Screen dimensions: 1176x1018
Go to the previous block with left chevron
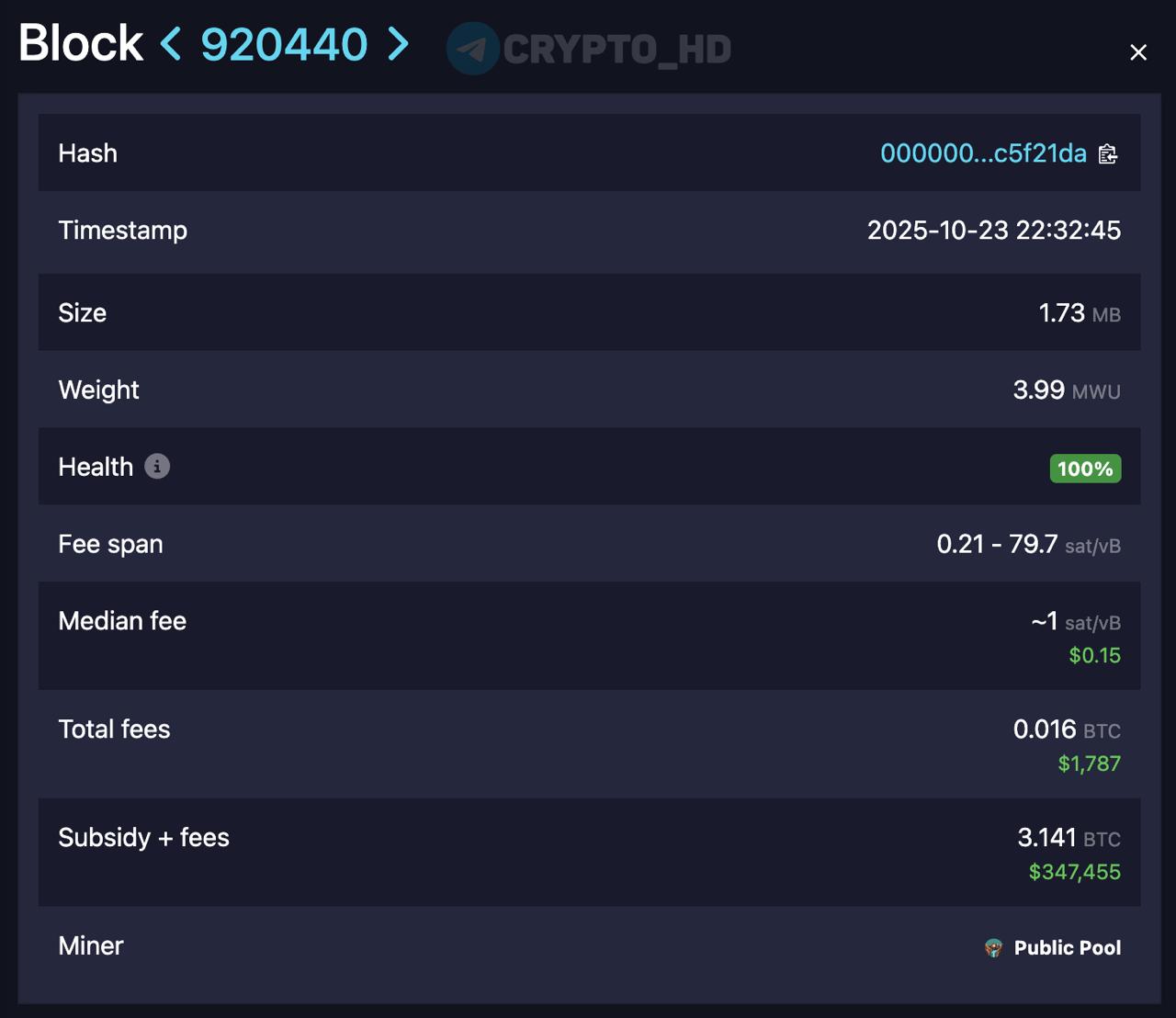pos(171,44)
